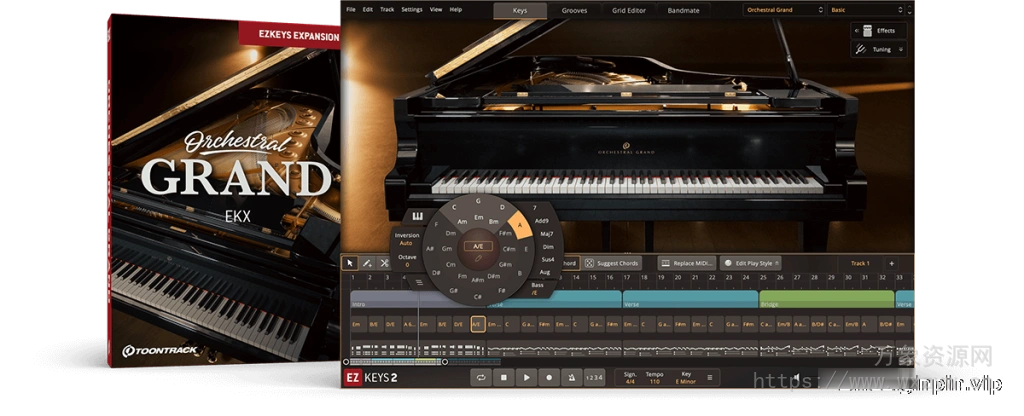Select the Track 1 tab
The height and width of the screenshot is (416, 1024).
(860, 263)
